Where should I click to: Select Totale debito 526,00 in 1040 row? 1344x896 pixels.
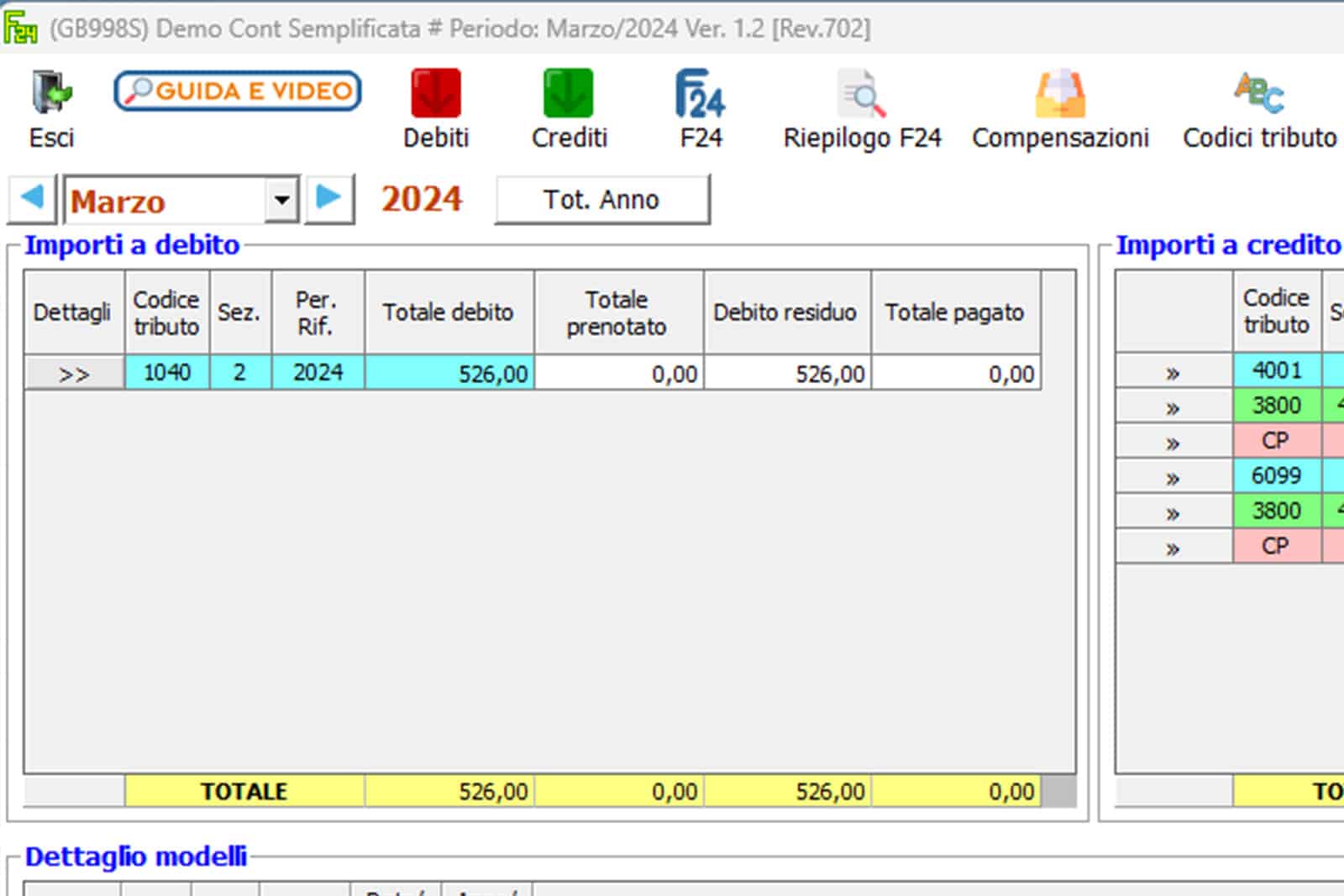click(449, 373)
